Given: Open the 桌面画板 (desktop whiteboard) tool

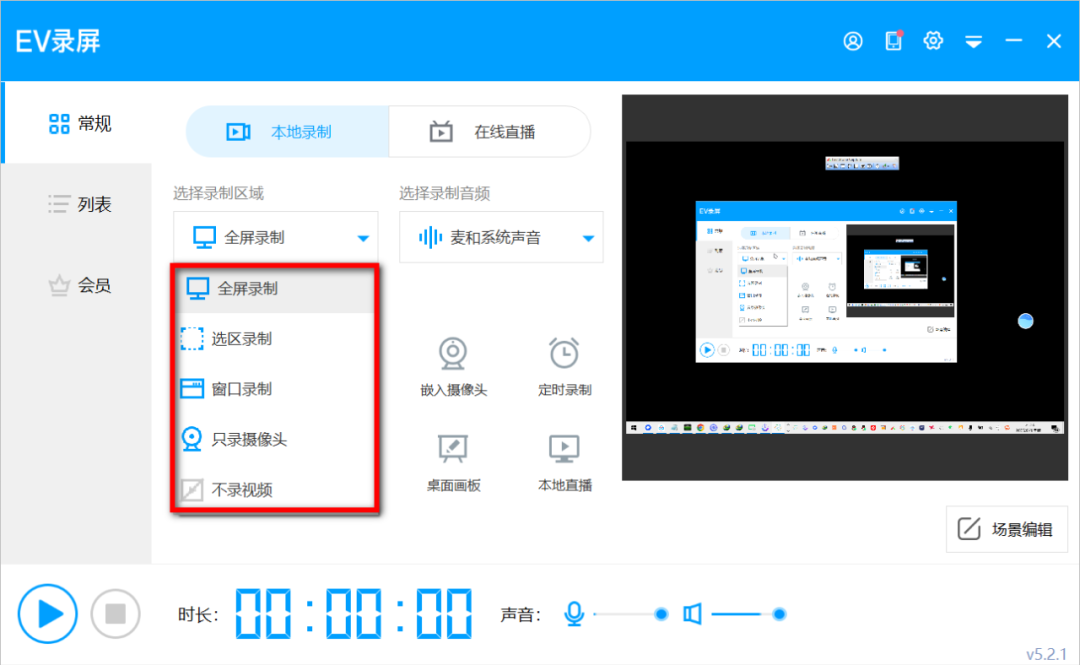Looking at the screenshot, I should (452, 457).
